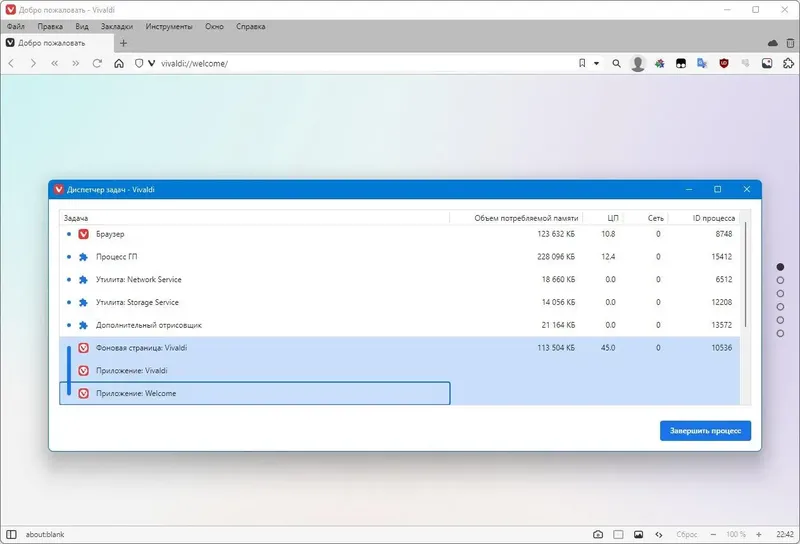Click the greyed-out disabled extension icon
This screenshot has height=544, width=800.
pyautogui.click(x=745, y=63)
